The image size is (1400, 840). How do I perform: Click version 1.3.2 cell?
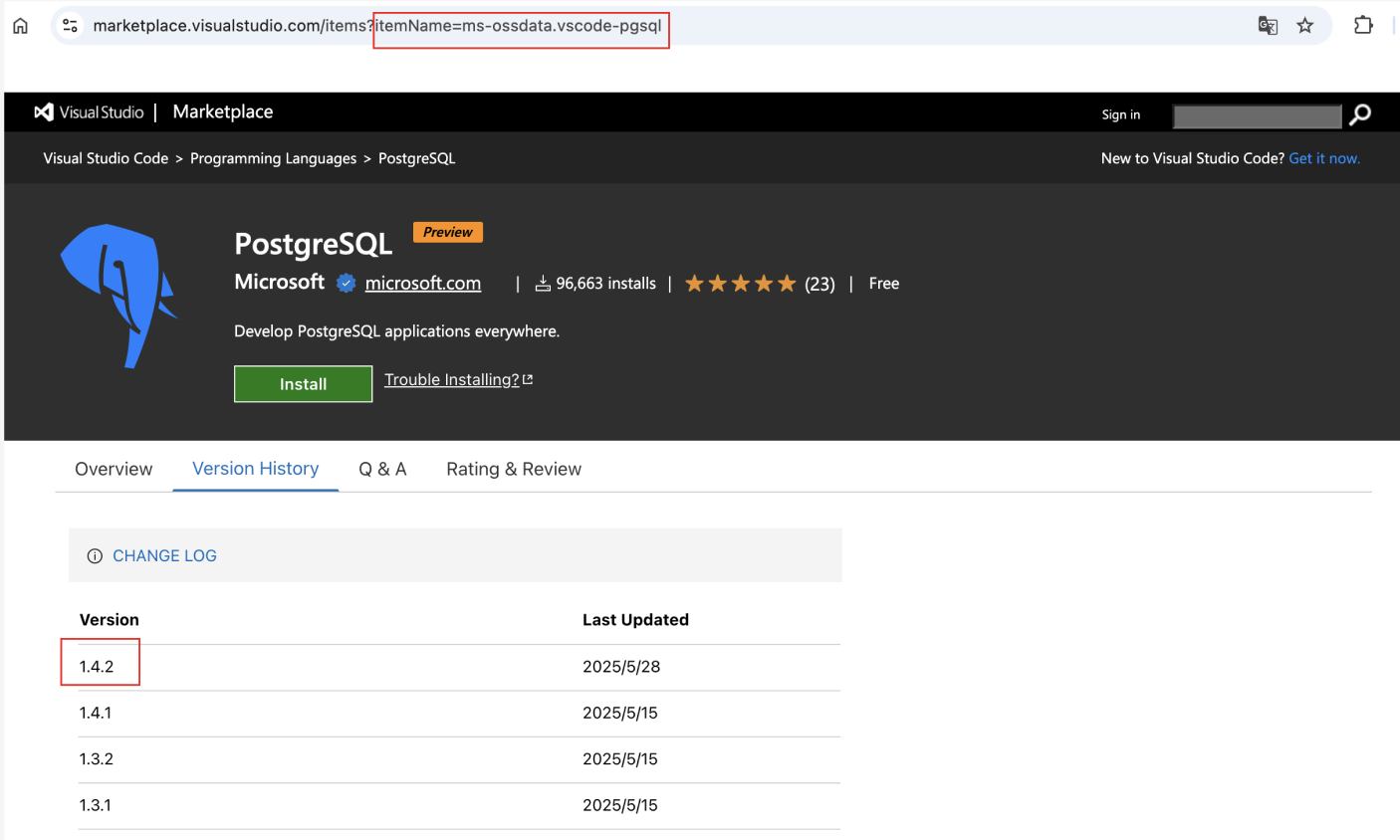(x=97, y=758)
